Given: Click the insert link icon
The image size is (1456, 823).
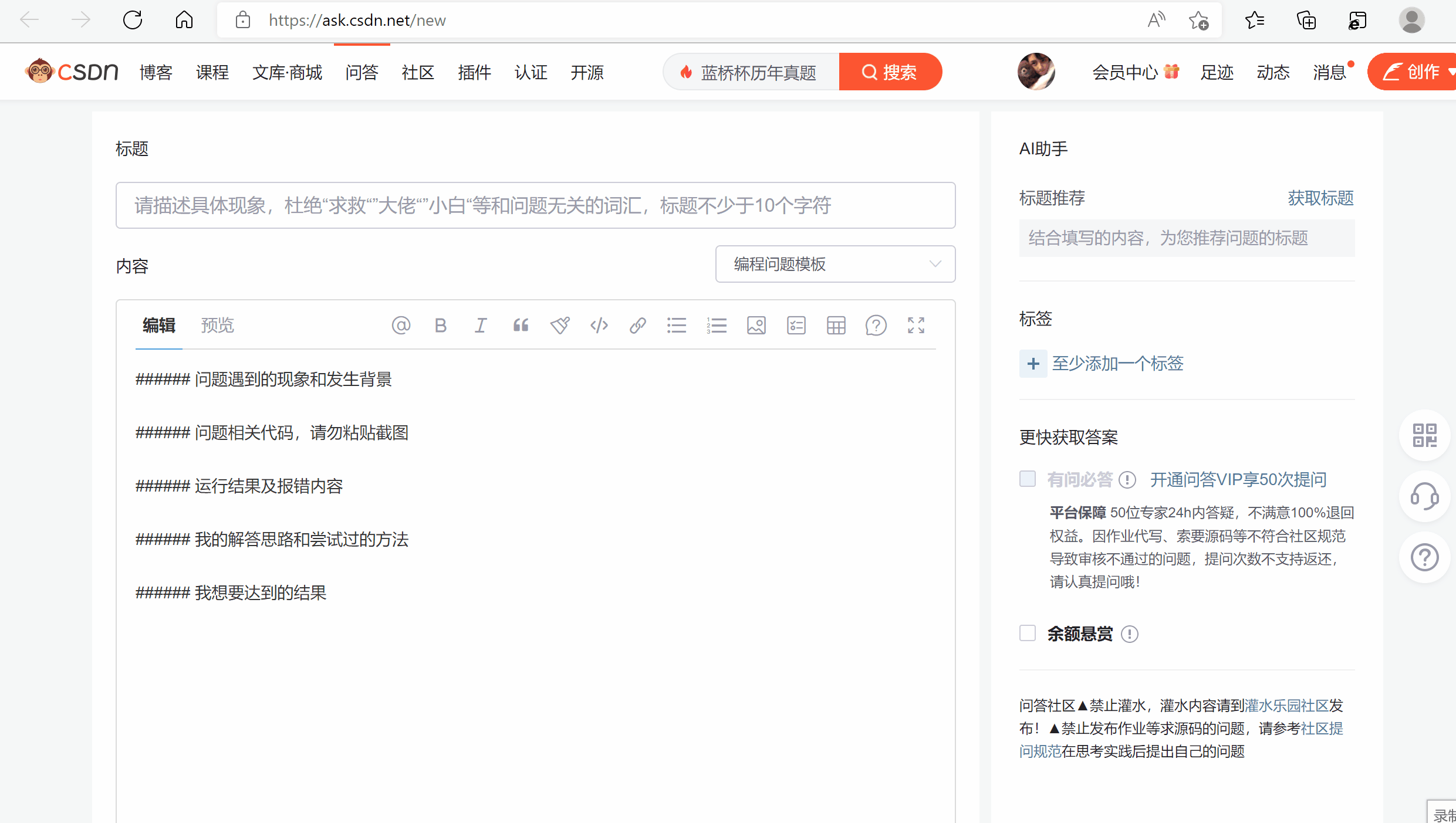Looking at the screenshot, I should click(x=638, y=326).
